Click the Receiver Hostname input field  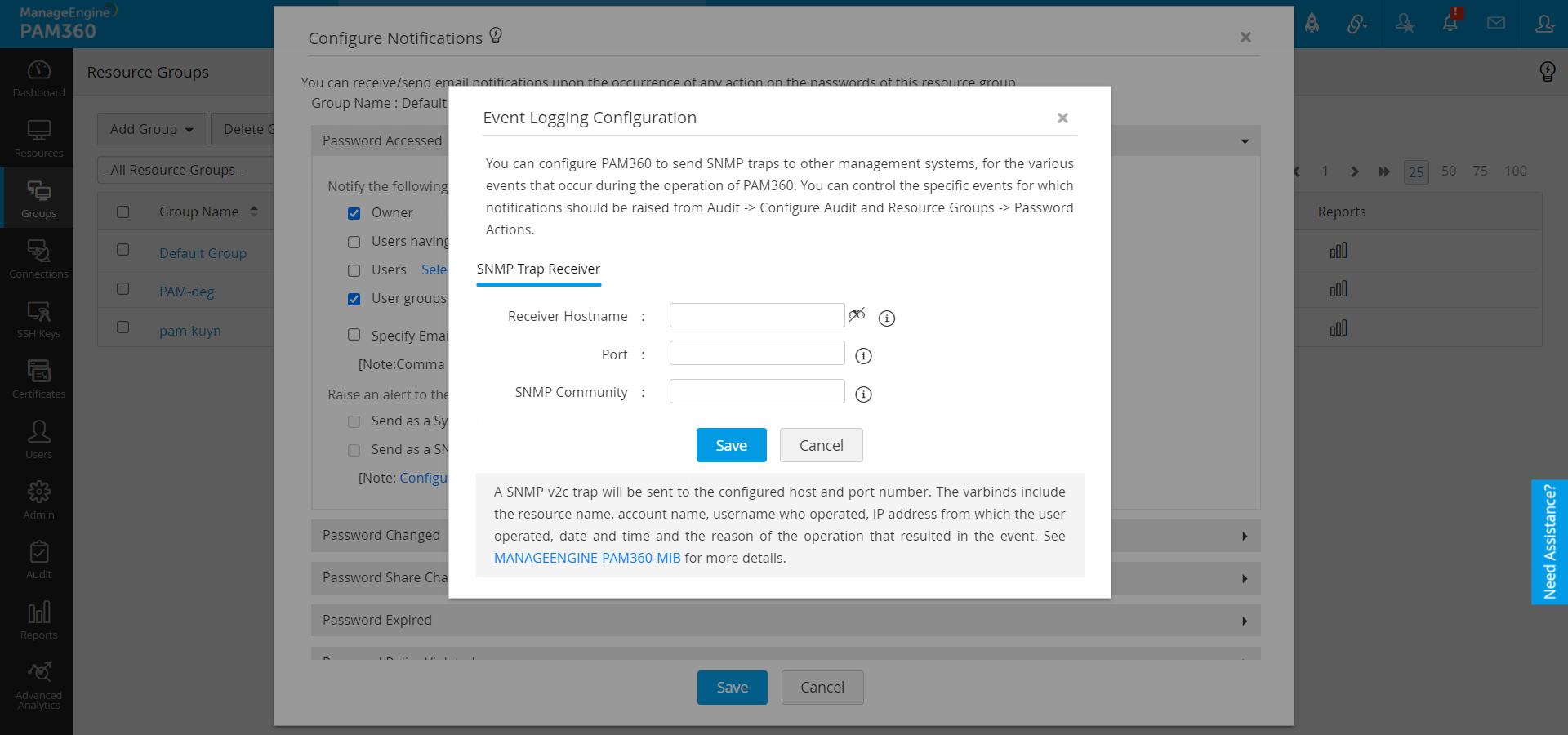[757, 315]
